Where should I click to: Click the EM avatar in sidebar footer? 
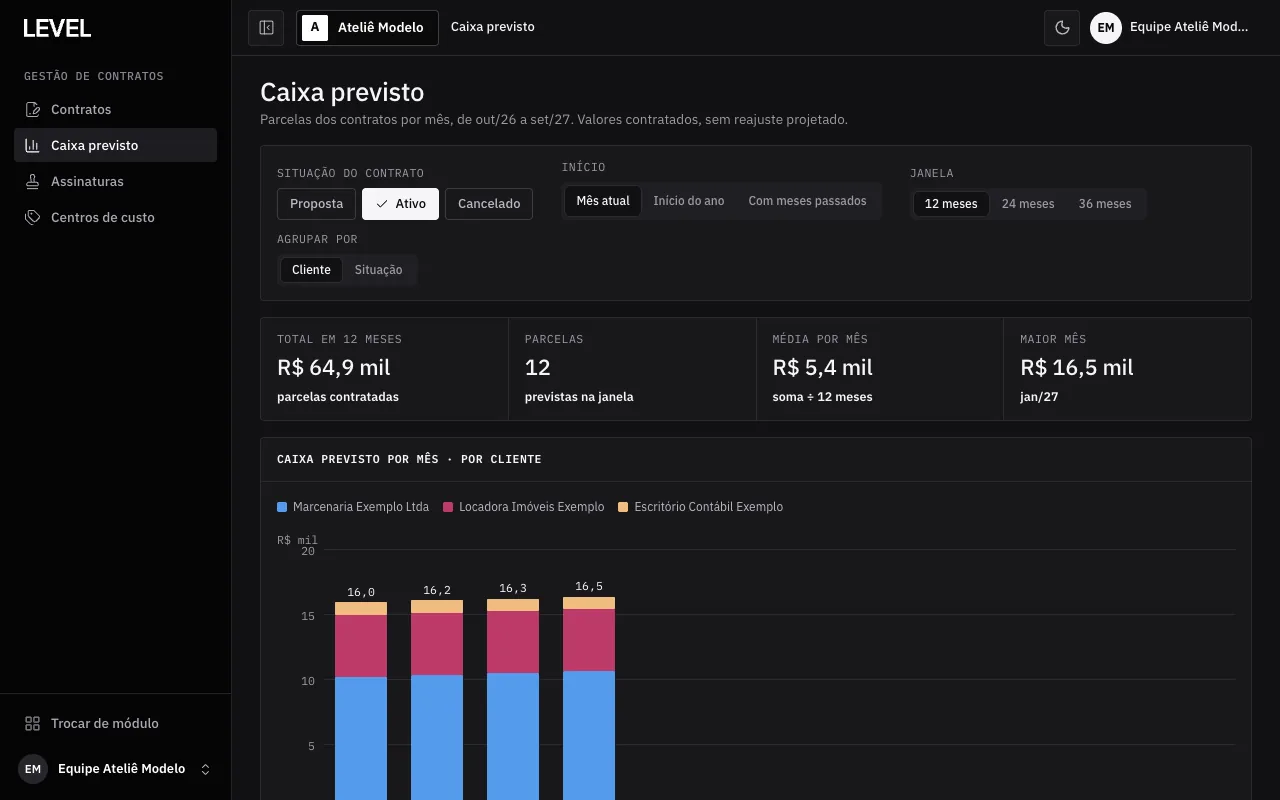(x=33, y=769)
